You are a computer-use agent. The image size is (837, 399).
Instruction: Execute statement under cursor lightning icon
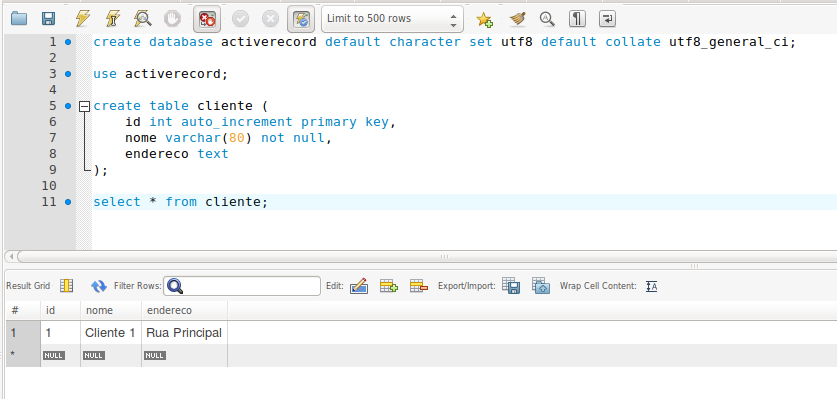click(113, 19)
